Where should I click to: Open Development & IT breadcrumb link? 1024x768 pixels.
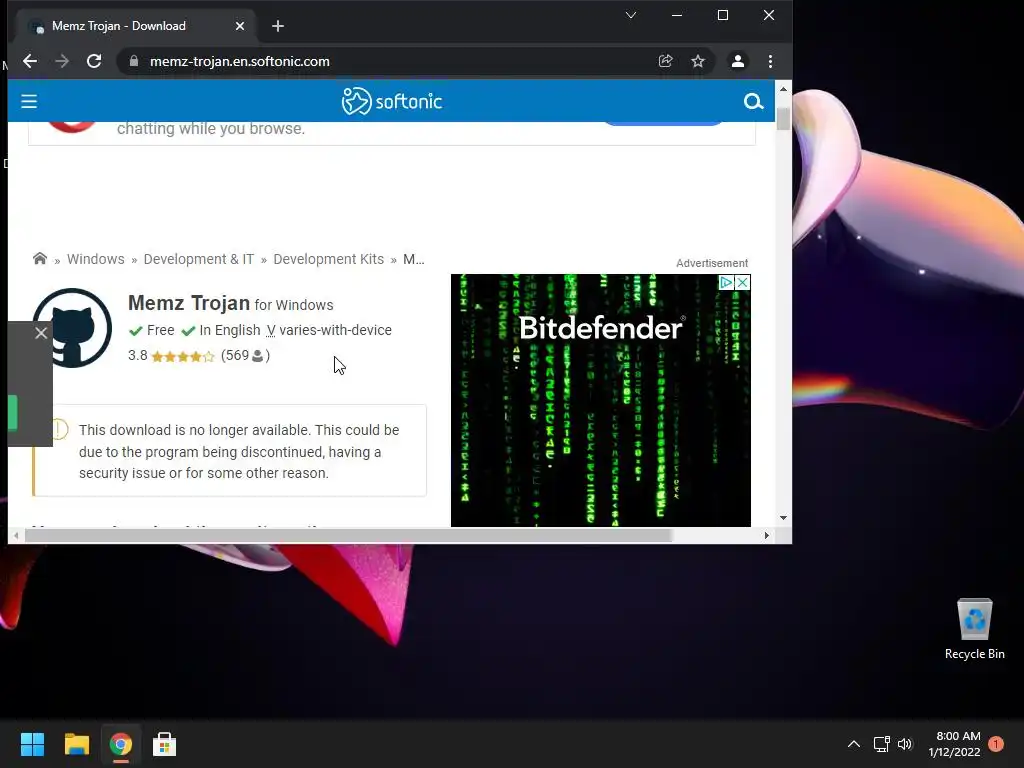199,259
